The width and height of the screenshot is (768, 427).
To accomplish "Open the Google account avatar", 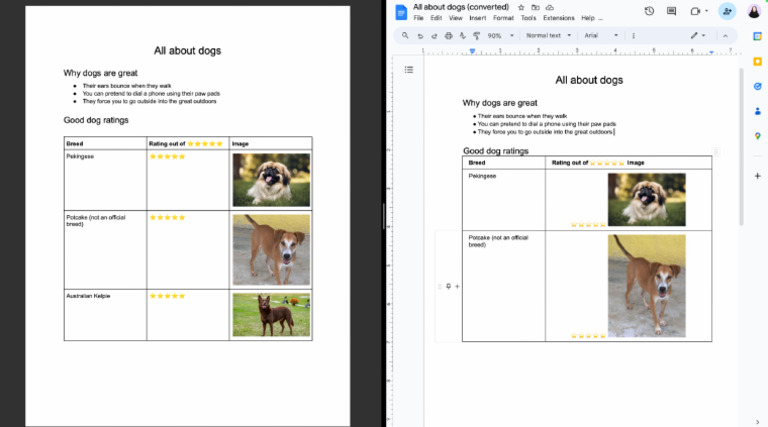I will 754,11.
